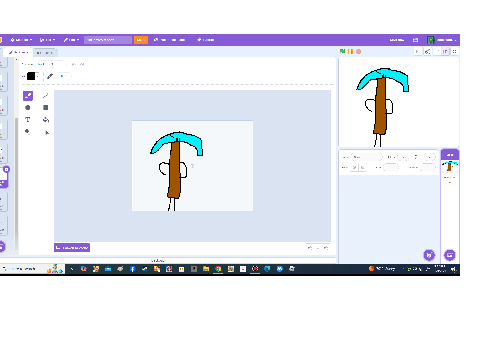Click the costume name input field
This screenshot has width=480, height=360.
click(x=51, y=64)
